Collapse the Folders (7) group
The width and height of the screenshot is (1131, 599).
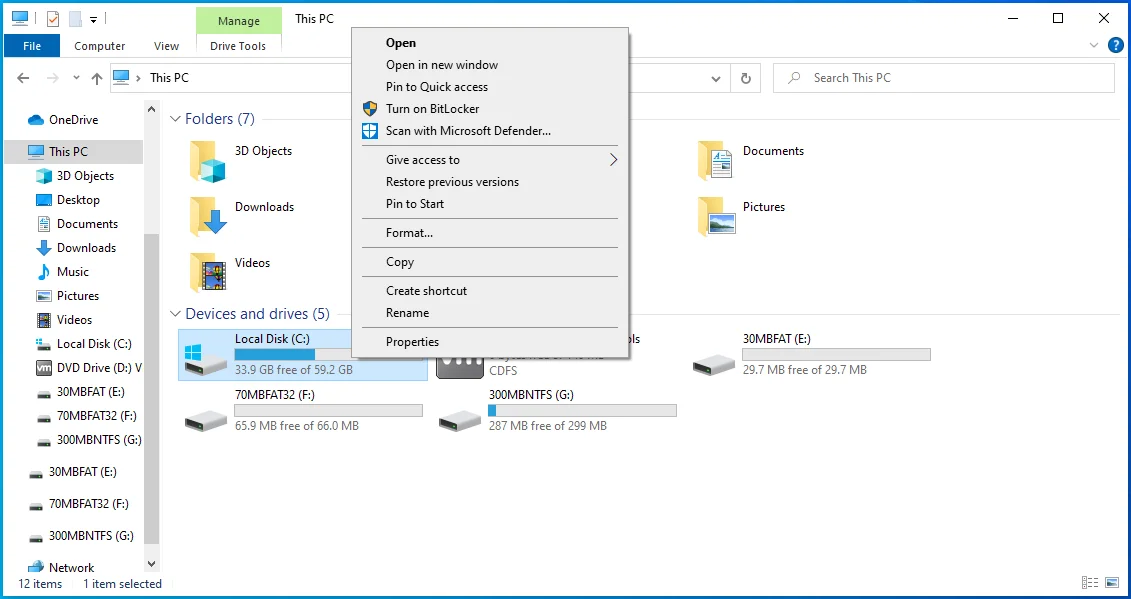[x=175, y=118]
